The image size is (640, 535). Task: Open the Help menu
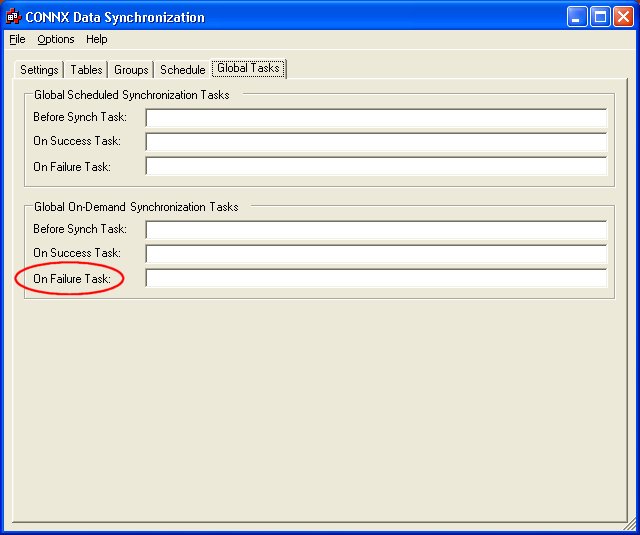click(x=97, y=39)
